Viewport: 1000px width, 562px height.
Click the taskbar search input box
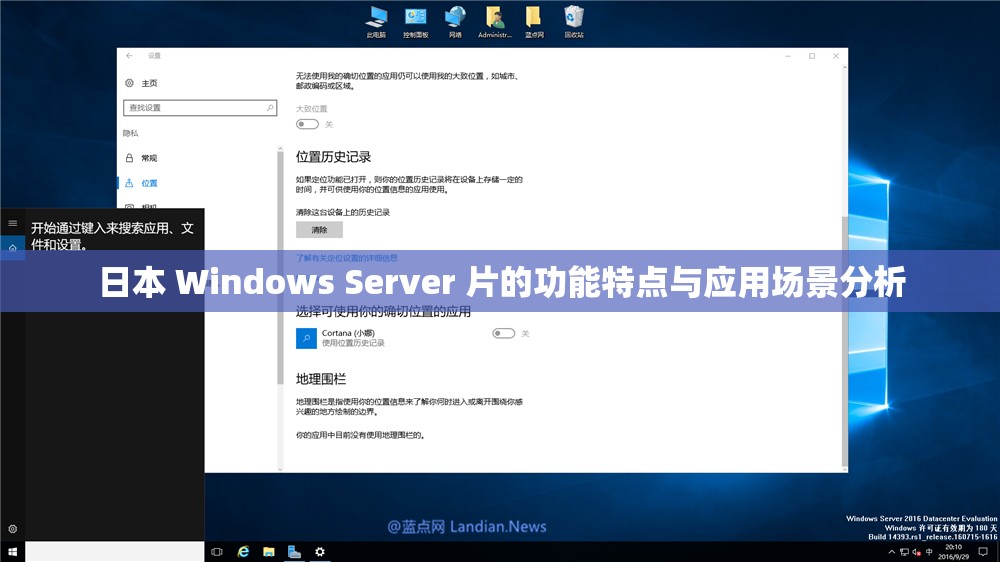[115, 552]
